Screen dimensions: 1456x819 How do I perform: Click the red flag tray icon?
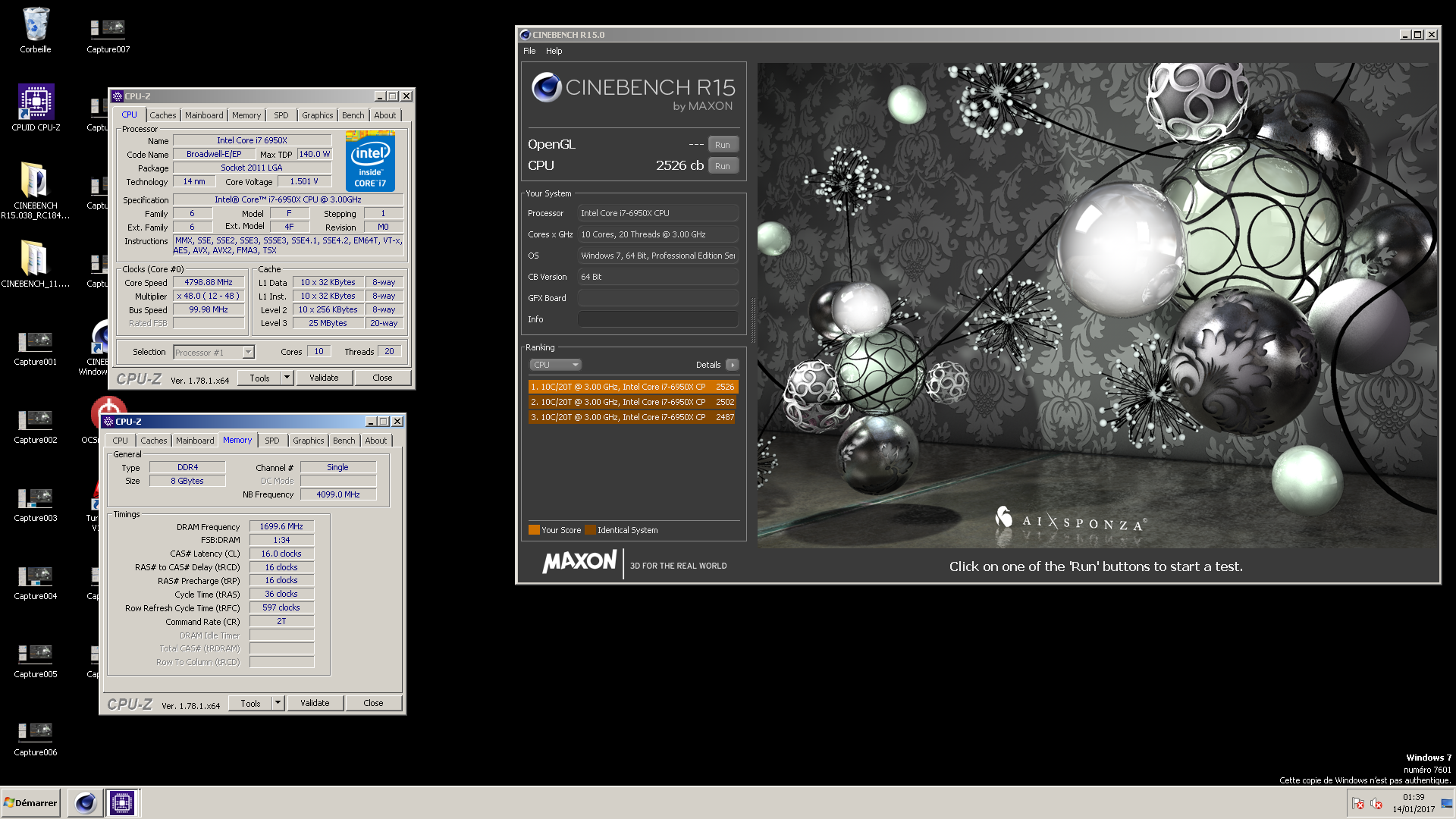tap(1358, 804)
